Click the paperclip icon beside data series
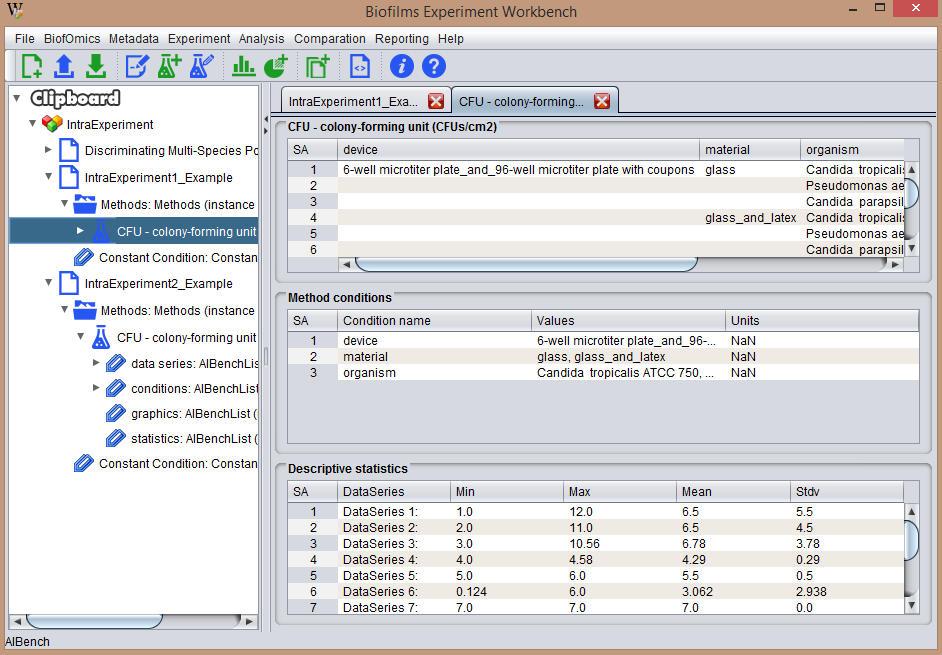 pyautogui.click(x=115, y=364)
